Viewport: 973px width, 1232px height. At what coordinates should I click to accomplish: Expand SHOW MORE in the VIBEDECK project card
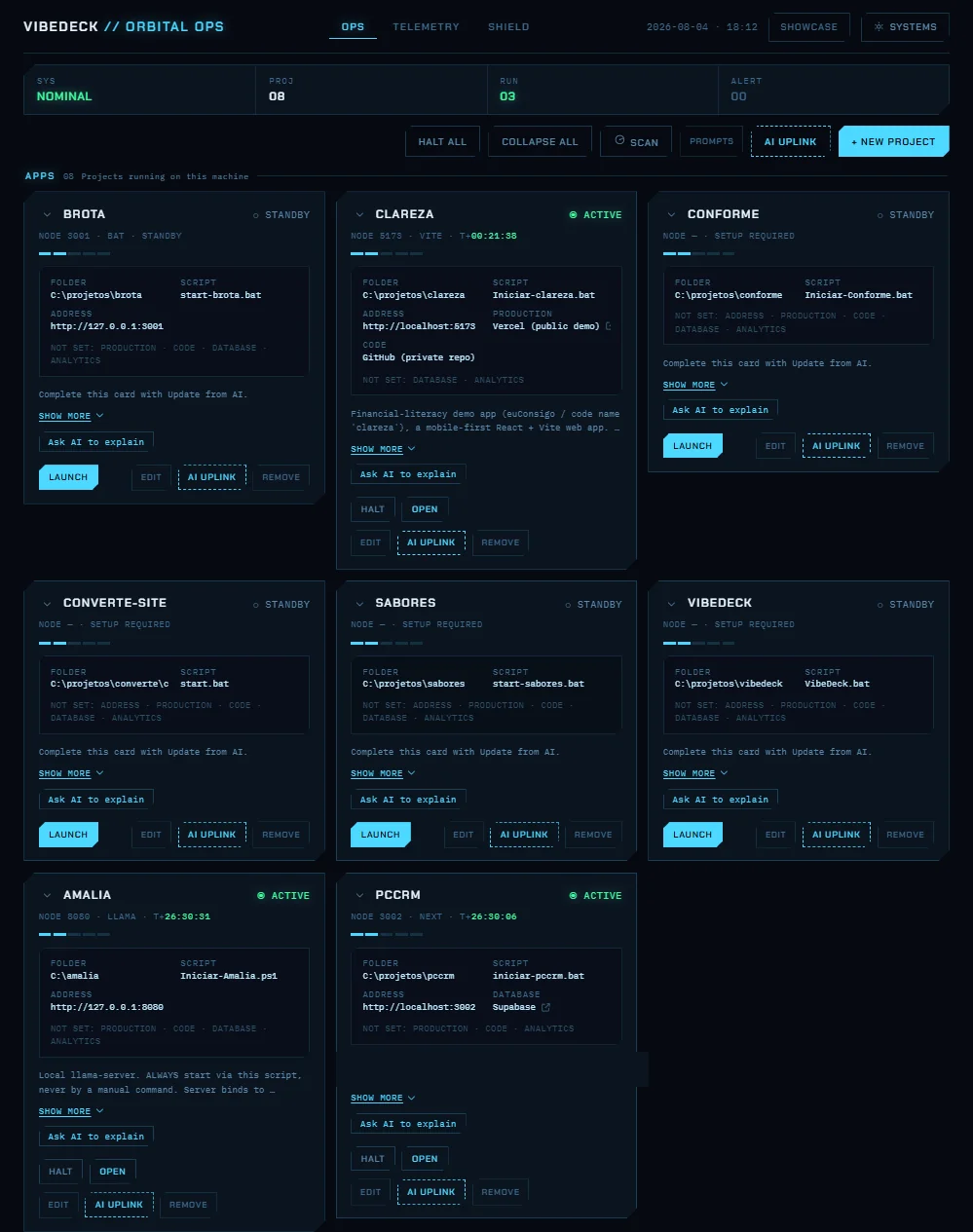pos(695,773)
